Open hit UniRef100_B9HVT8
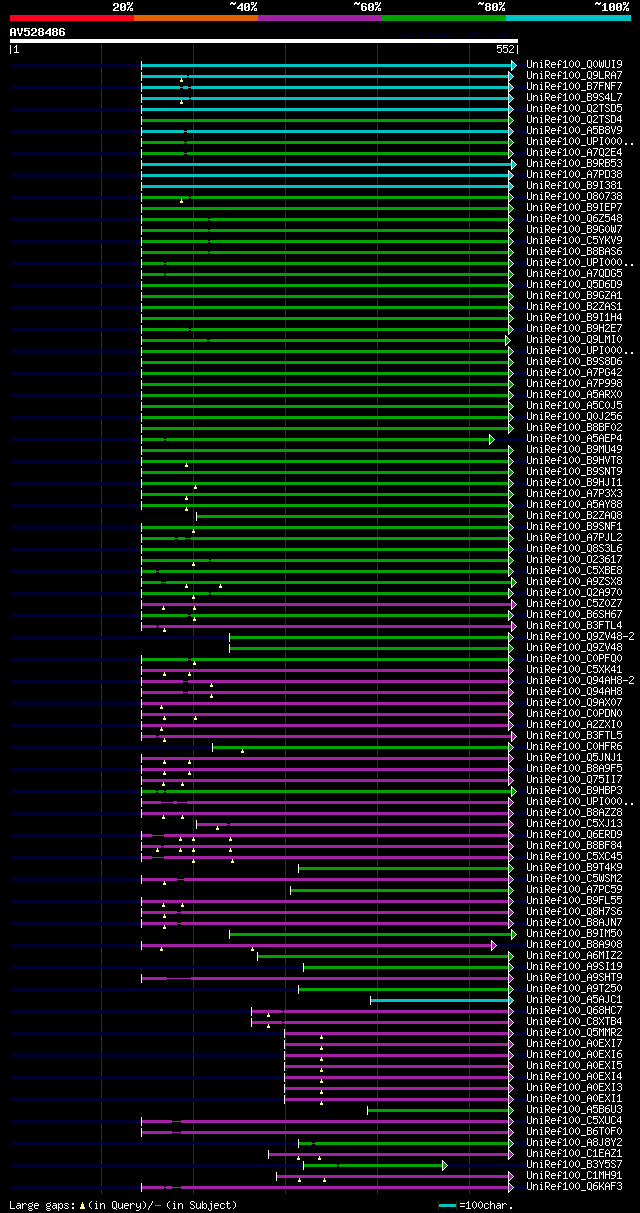The image size is (640, 1213). (x=575, y=461)
